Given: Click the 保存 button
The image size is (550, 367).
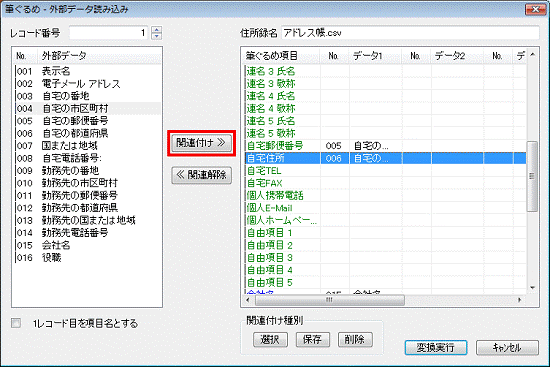Looking at the screenshot, I should 313,339.
